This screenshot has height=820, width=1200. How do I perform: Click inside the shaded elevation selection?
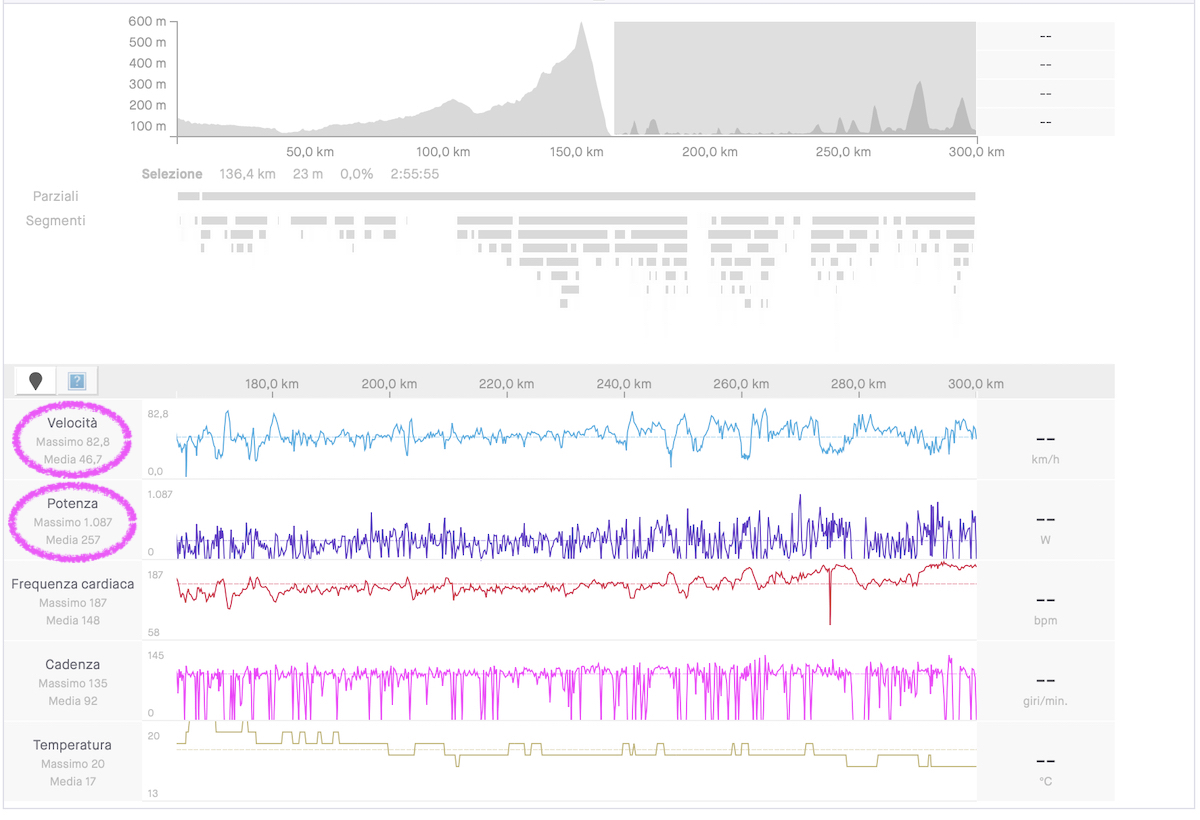tap(794, 78)
